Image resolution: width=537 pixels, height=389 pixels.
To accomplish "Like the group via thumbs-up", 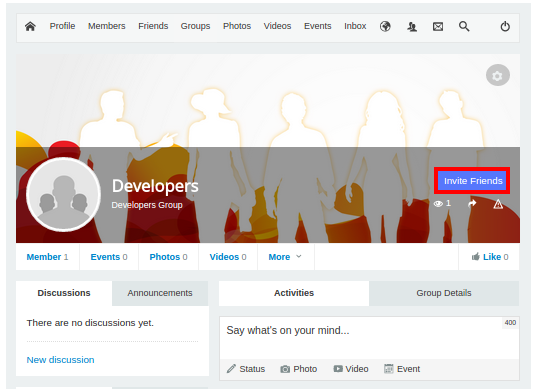I will 490,257.
